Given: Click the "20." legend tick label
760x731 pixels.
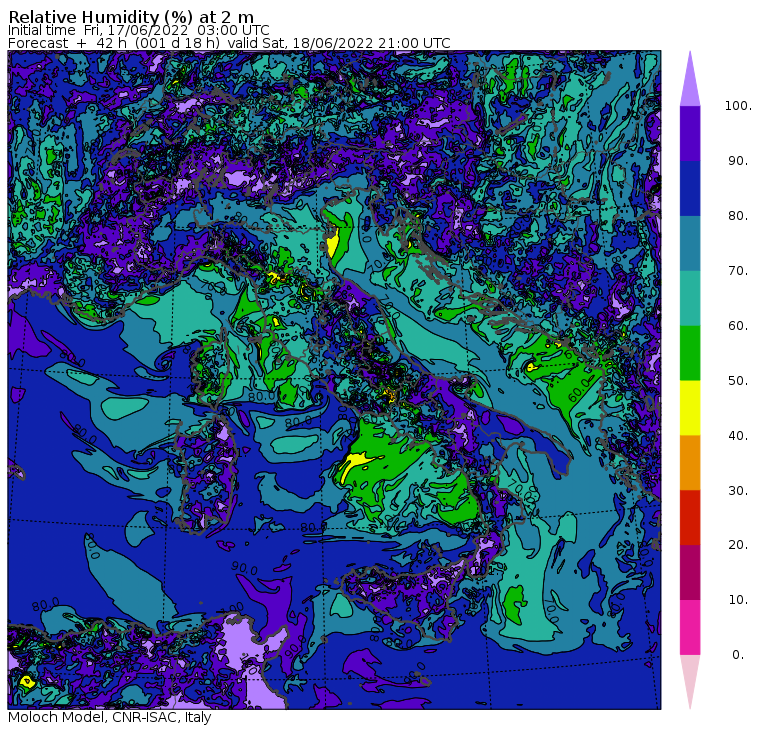Looking at the screenshot, I should 738,545.
